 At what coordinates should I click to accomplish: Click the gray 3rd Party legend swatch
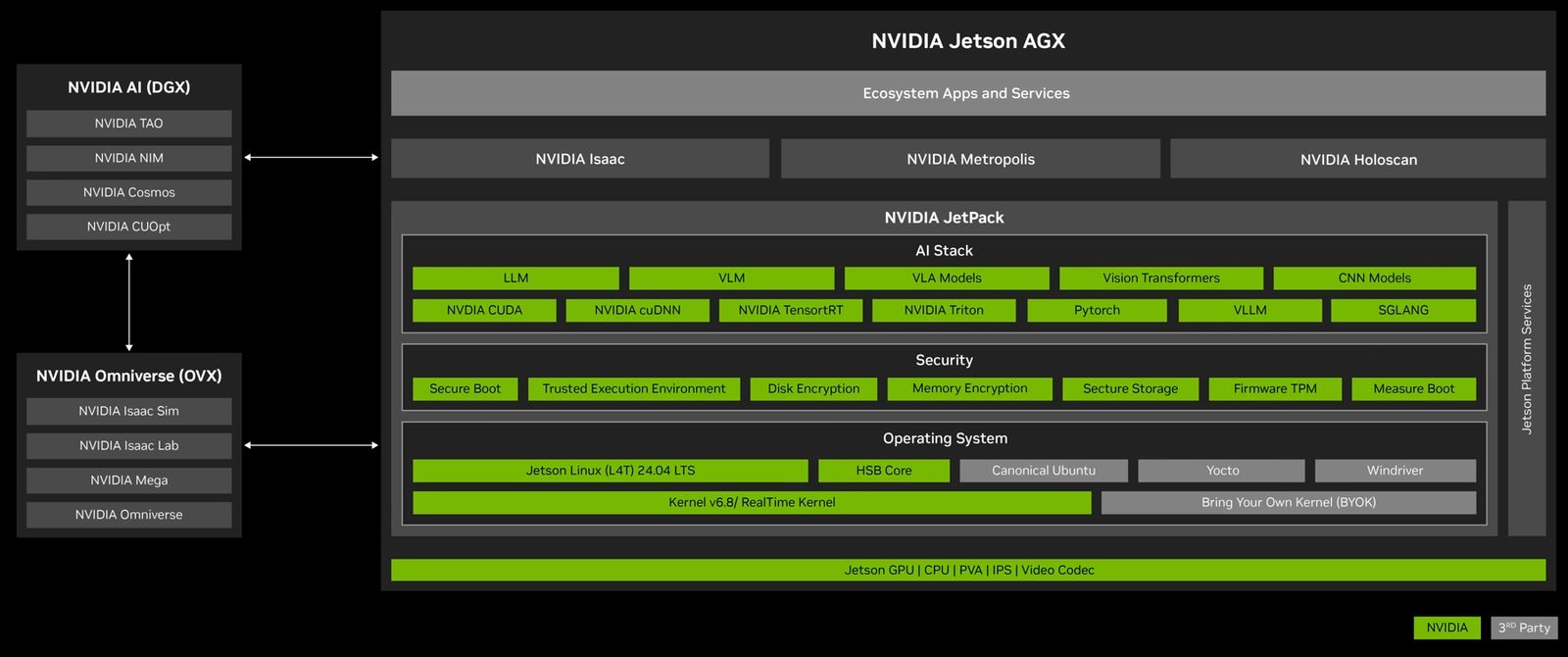tap(1524, 628)
